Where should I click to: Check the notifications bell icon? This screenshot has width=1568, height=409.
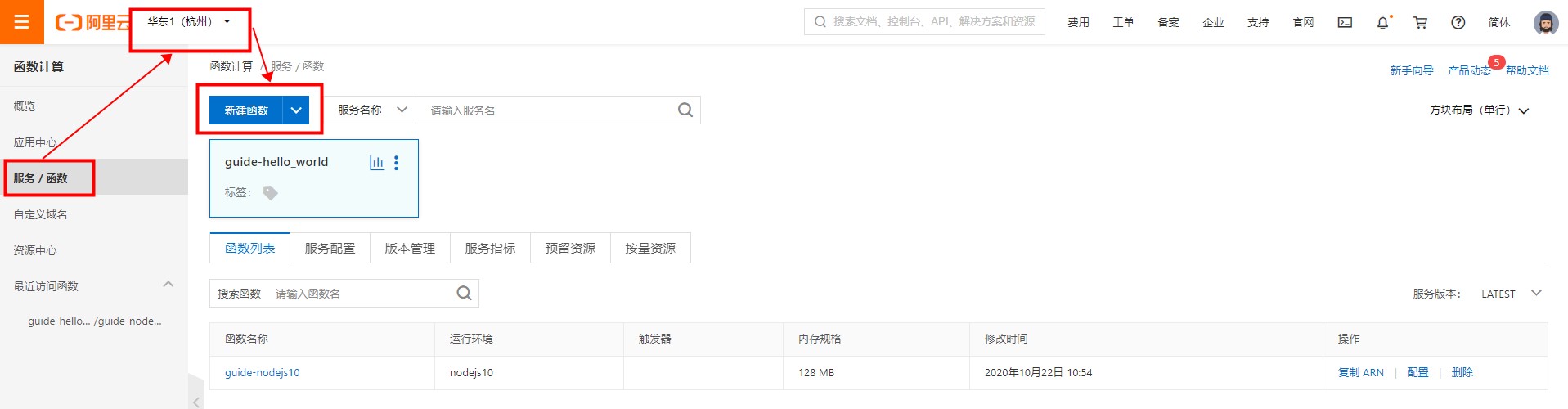click(1382, 22)
